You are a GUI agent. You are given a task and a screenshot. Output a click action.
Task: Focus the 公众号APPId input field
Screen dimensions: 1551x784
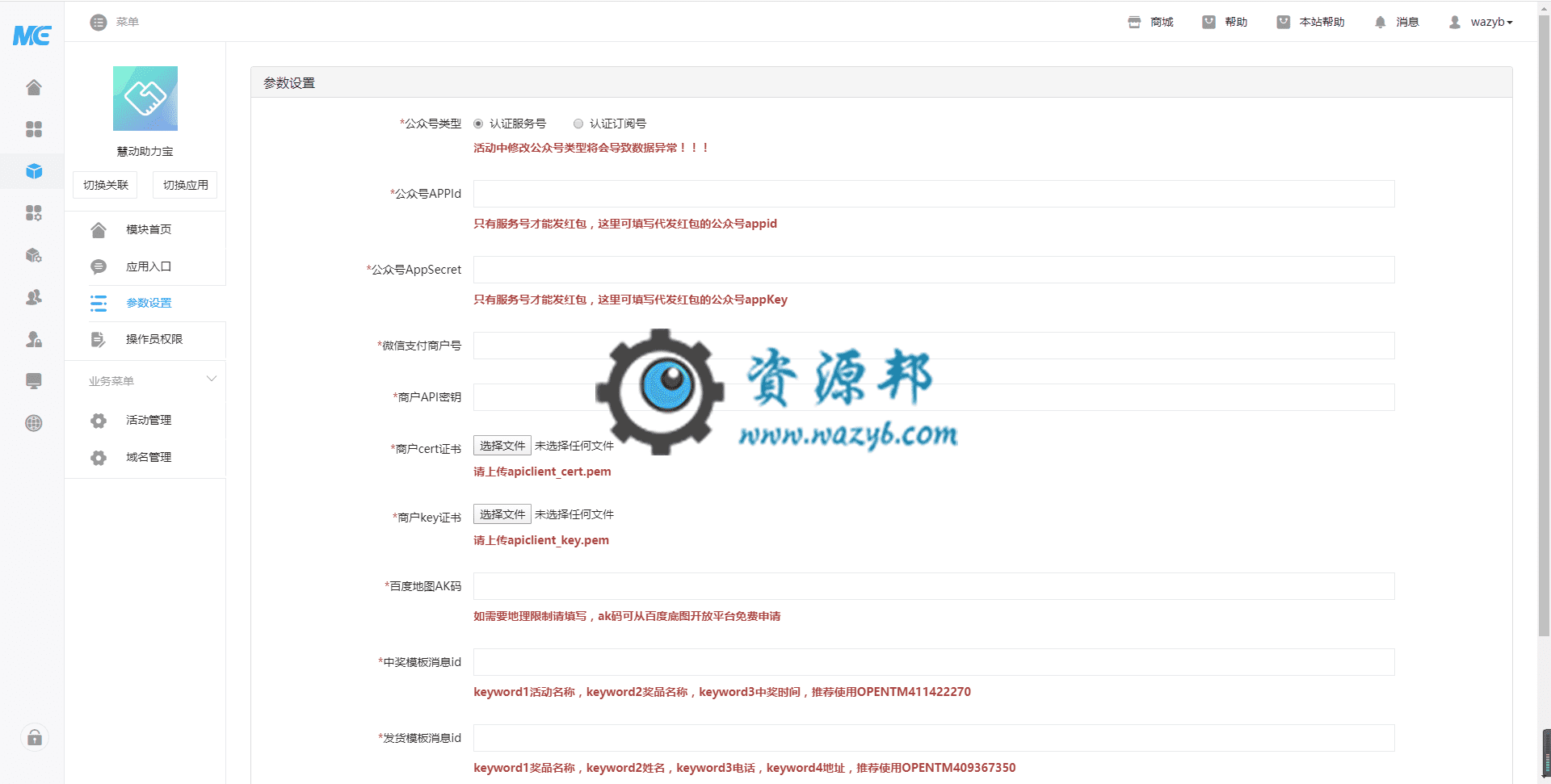(x=934, y=194)
